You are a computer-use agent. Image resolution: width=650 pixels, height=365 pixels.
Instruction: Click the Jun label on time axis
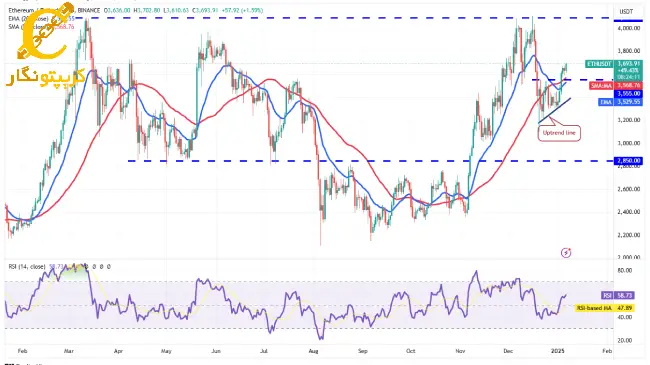[216, 351]
